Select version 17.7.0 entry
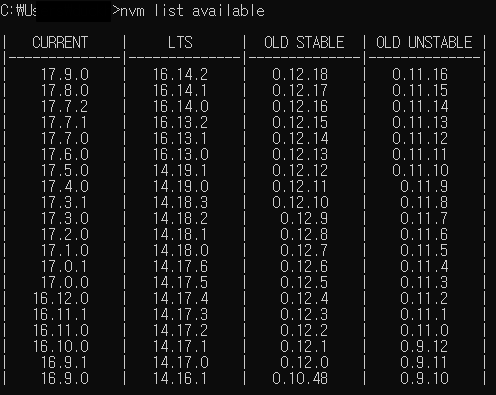This screenshot has height=395, width=496. click(65, 138)
